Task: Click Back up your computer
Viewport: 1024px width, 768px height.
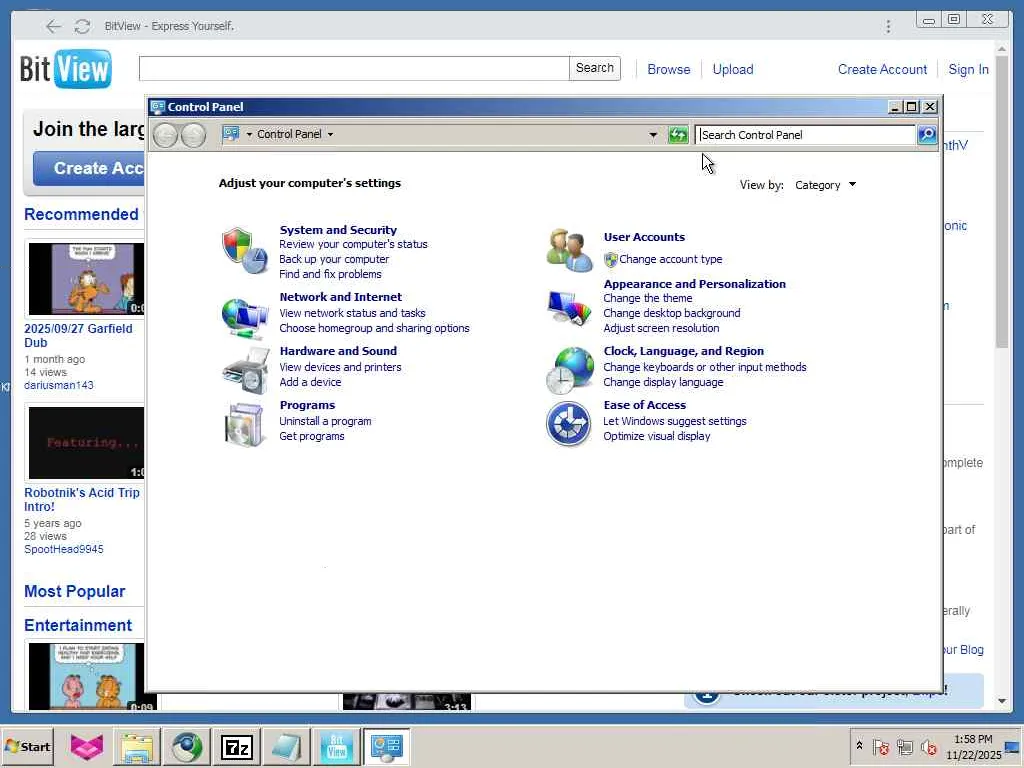Action: point(334,259)
